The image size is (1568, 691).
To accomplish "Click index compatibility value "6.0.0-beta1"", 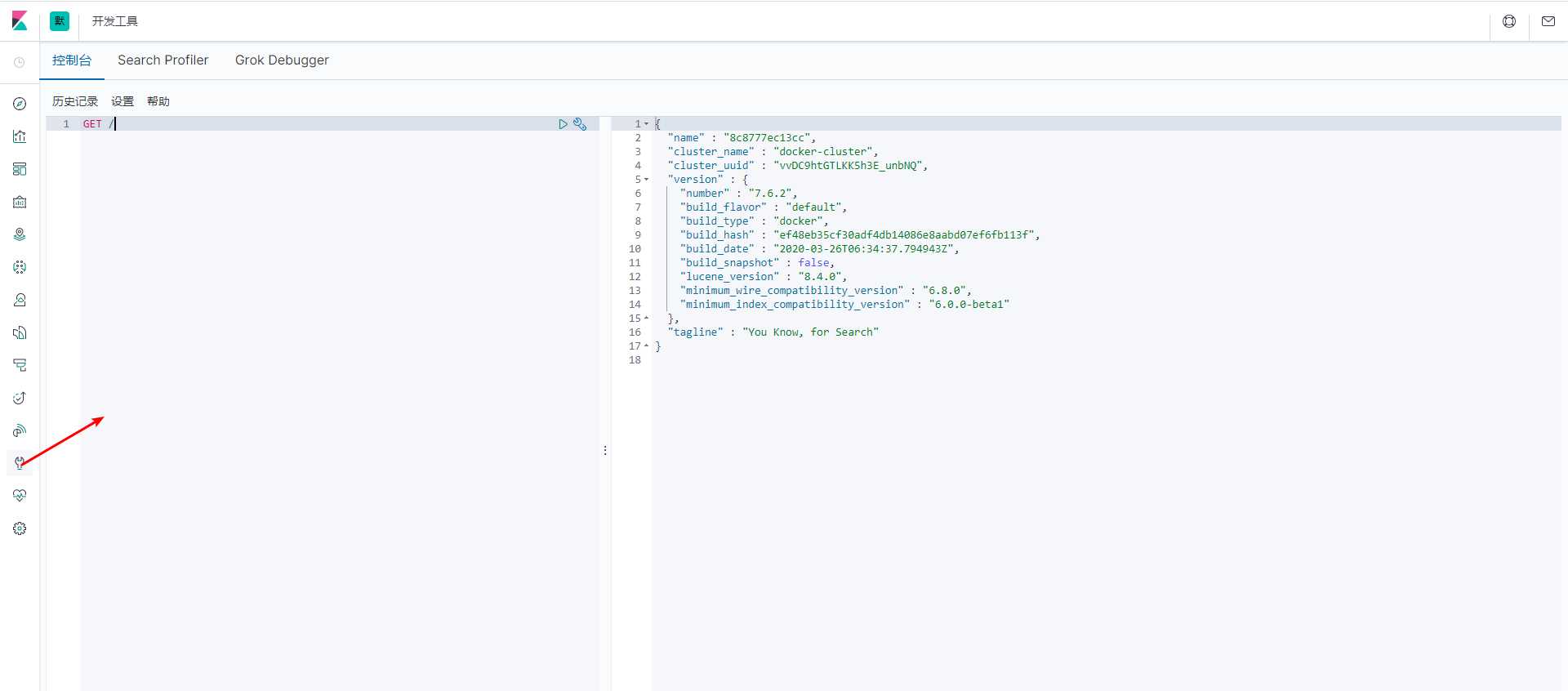I will [x=969, y=305].
